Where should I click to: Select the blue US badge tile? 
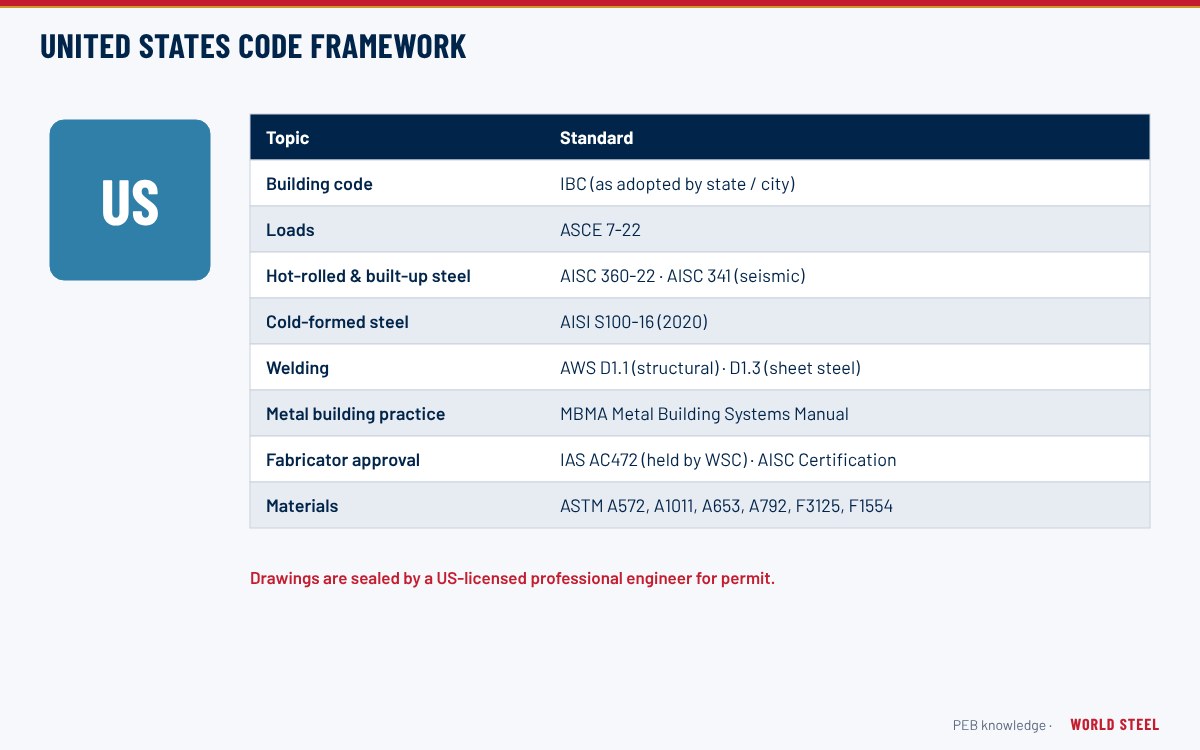pos(130,200)
